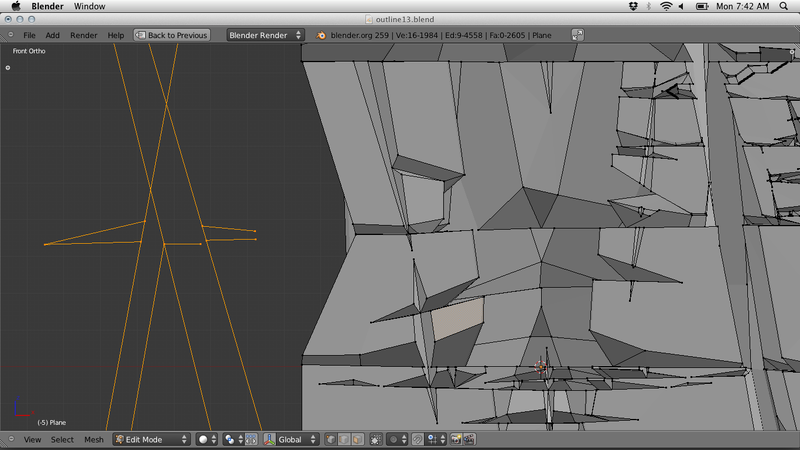
Task: Open the pivot point dropdown
Action: (233, 439)
